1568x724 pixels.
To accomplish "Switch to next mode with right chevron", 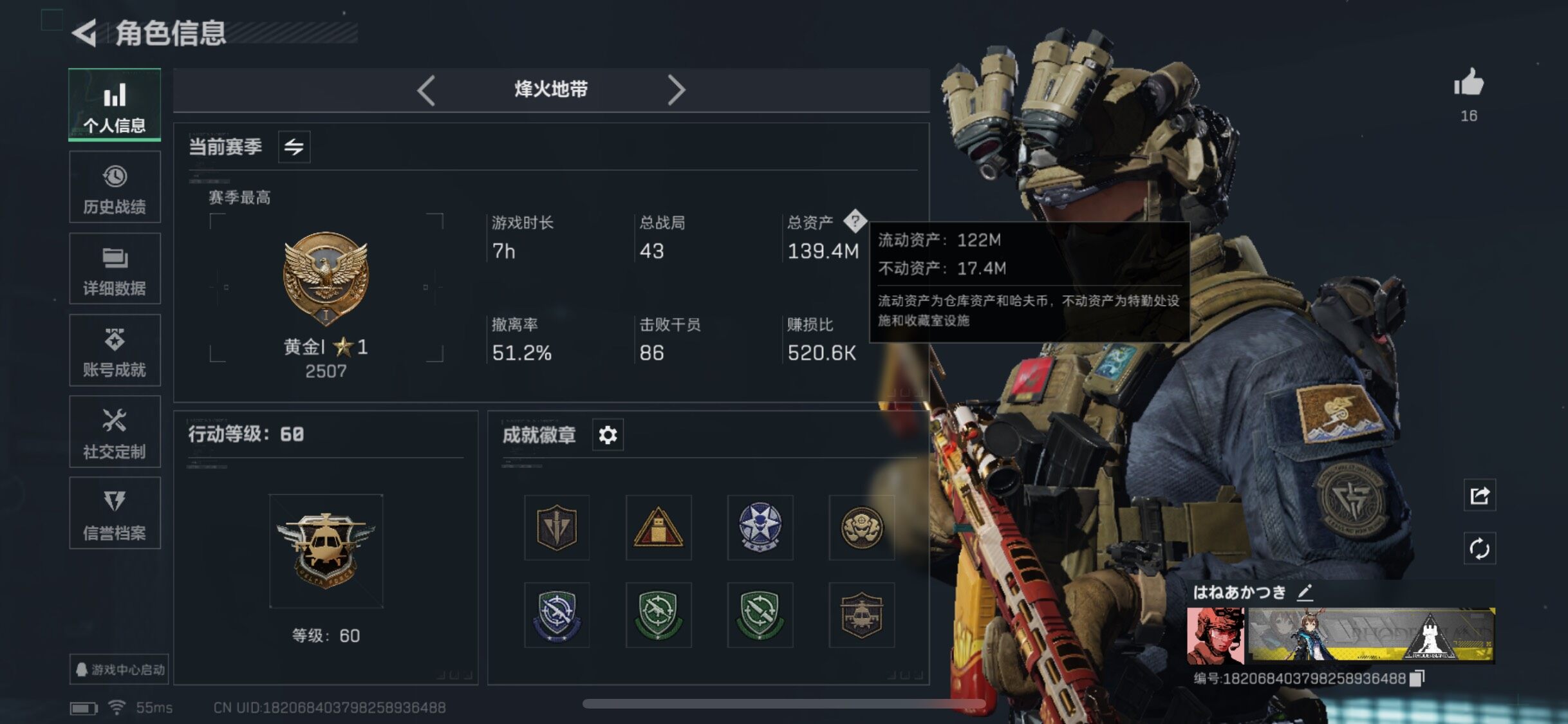I will (x=676, y=90).
